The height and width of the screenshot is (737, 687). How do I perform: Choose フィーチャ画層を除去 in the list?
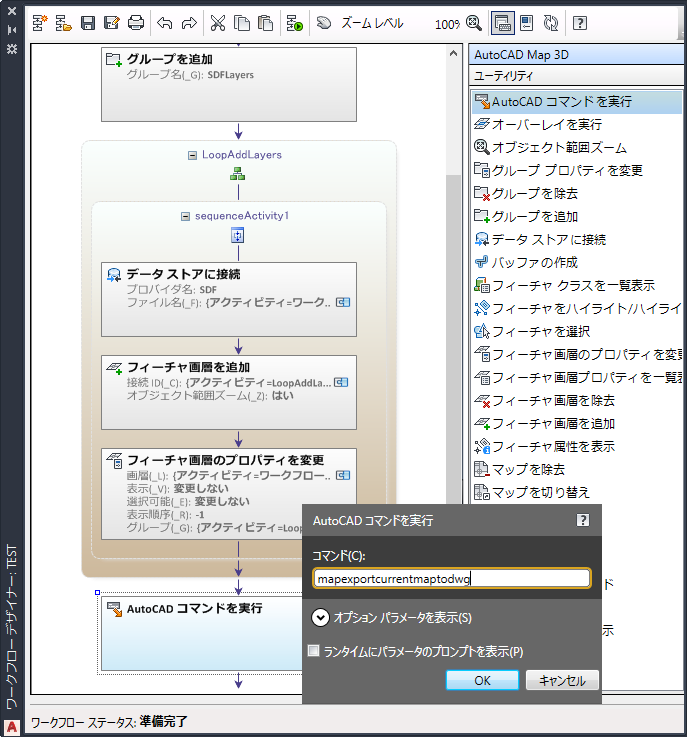point(577,401)
